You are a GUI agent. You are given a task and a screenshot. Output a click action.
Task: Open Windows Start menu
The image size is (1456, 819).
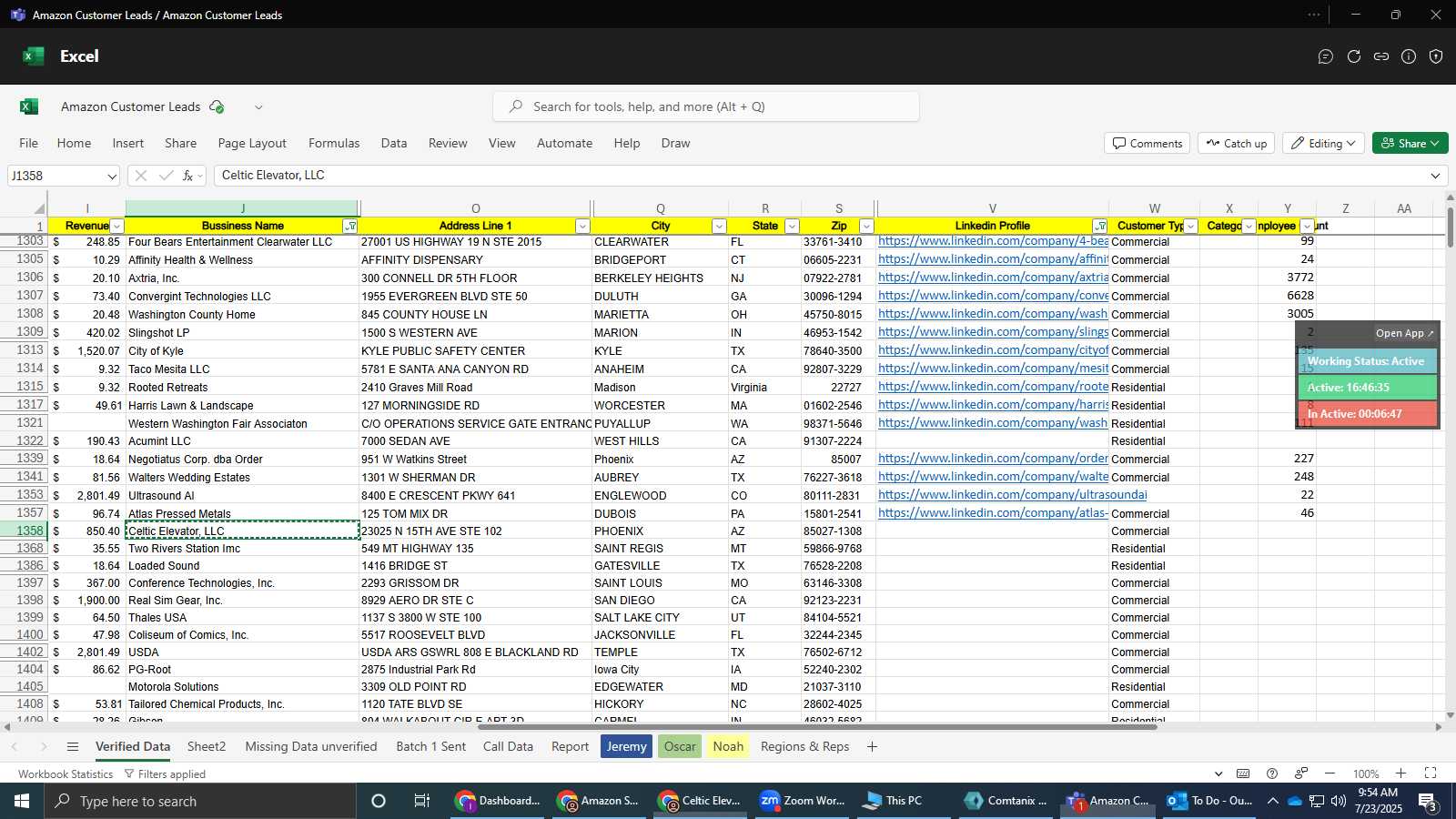tap(22, 801)
